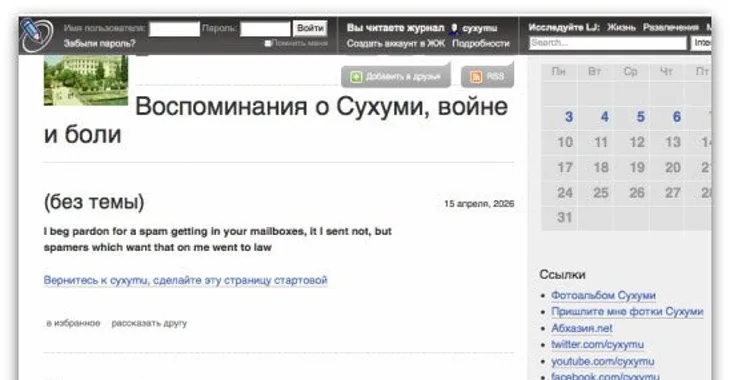Click calendar day 17
Image resolution: width=730 pixels, height=380 pixels.
[x=565, y=167]
